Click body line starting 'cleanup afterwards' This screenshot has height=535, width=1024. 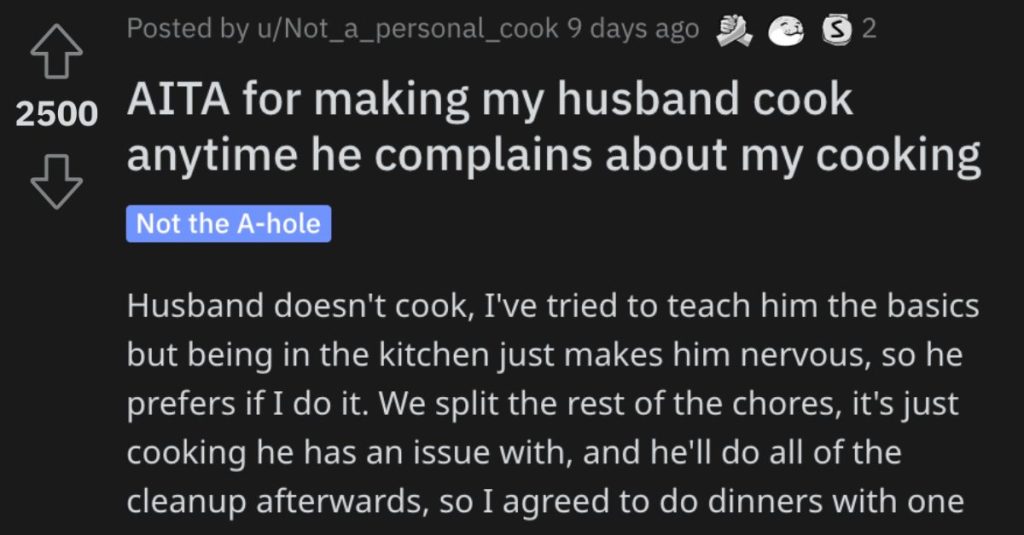(x=545, y=501)
